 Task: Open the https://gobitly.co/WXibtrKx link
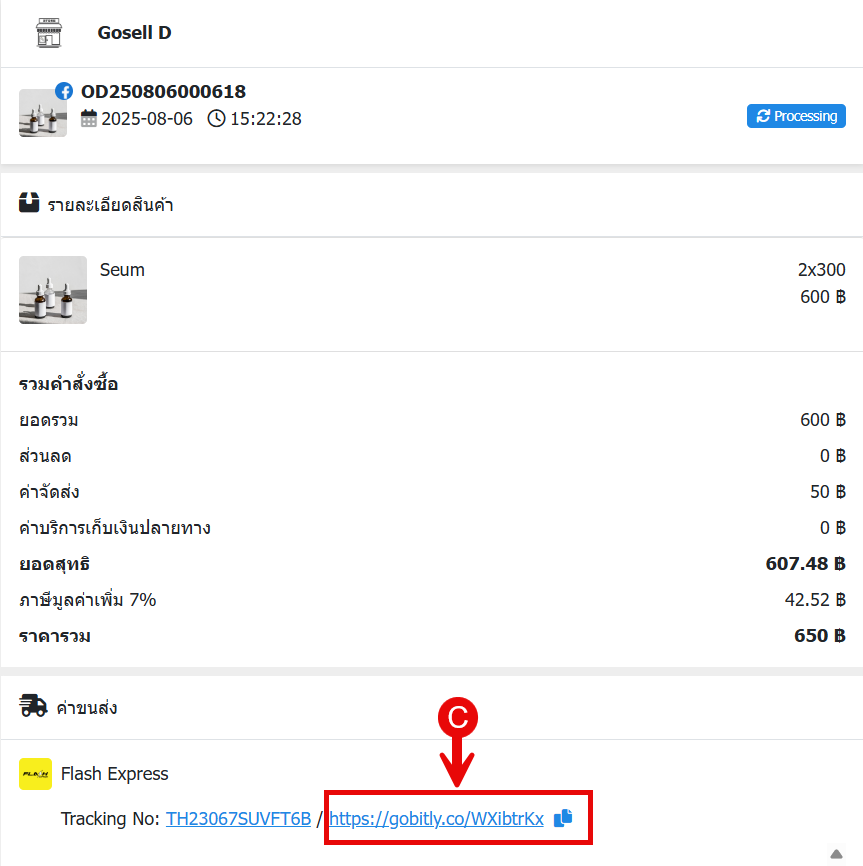tap(436, 819)
